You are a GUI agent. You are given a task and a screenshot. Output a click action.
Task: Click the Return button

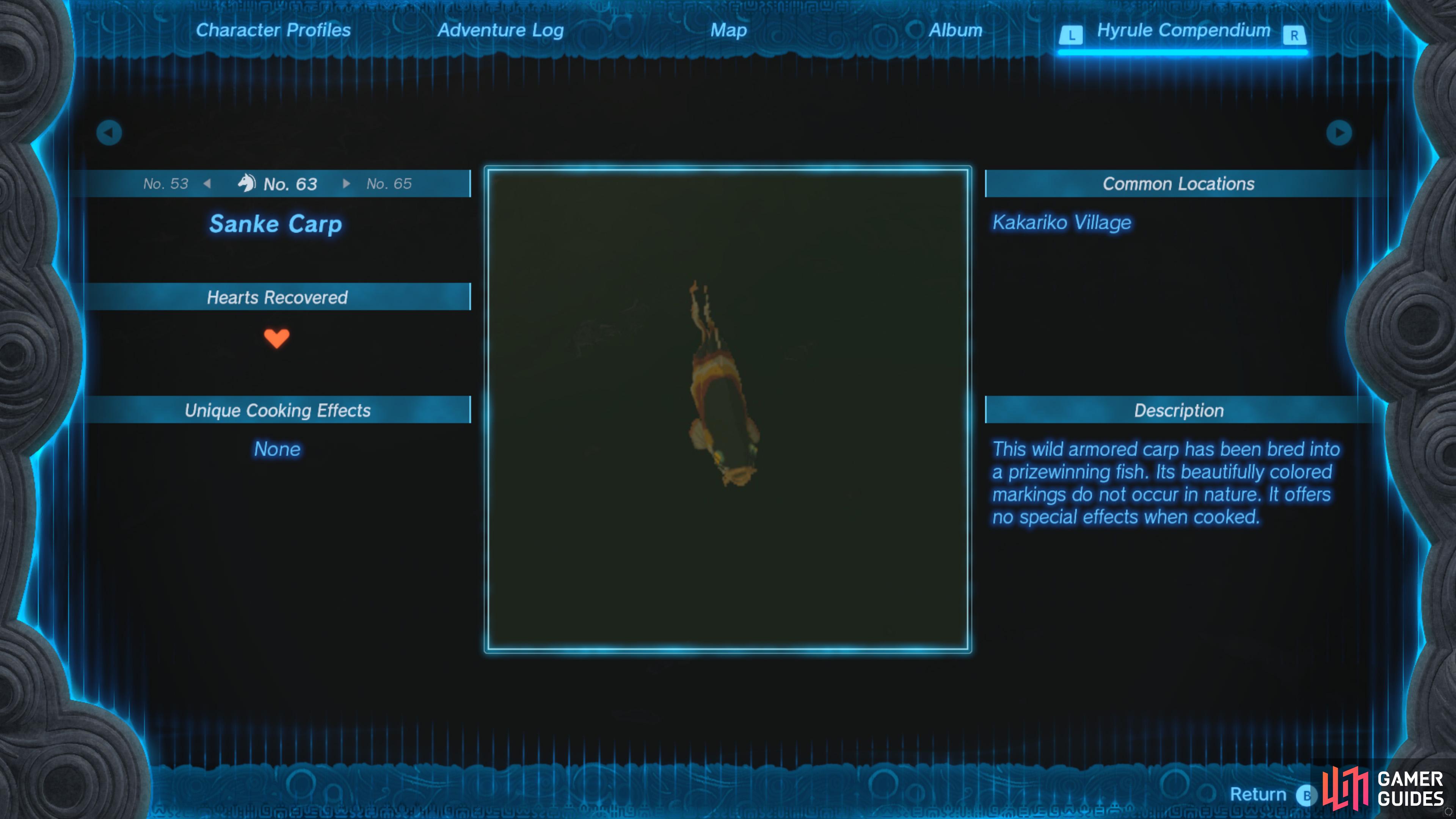(x=1258, y=794)
